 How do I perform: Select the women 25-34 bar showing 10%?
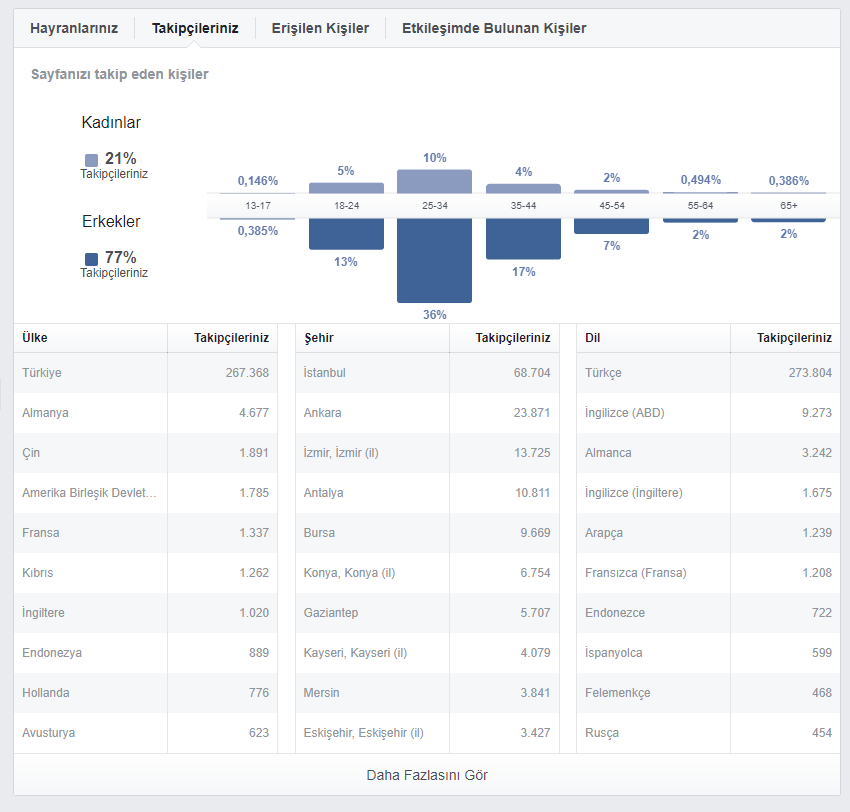[434, 182]
